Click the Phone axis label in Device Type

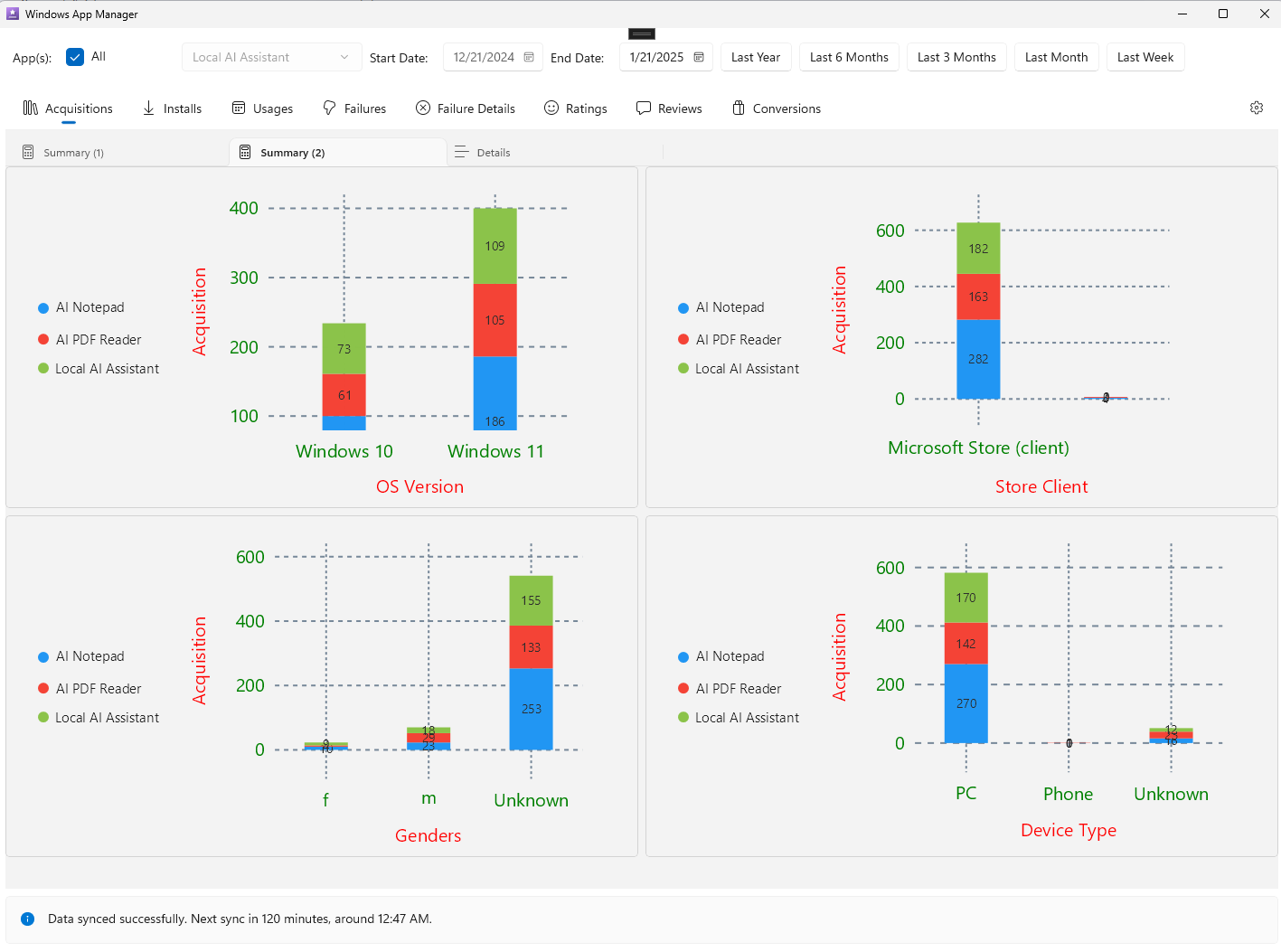[1069, 794]
